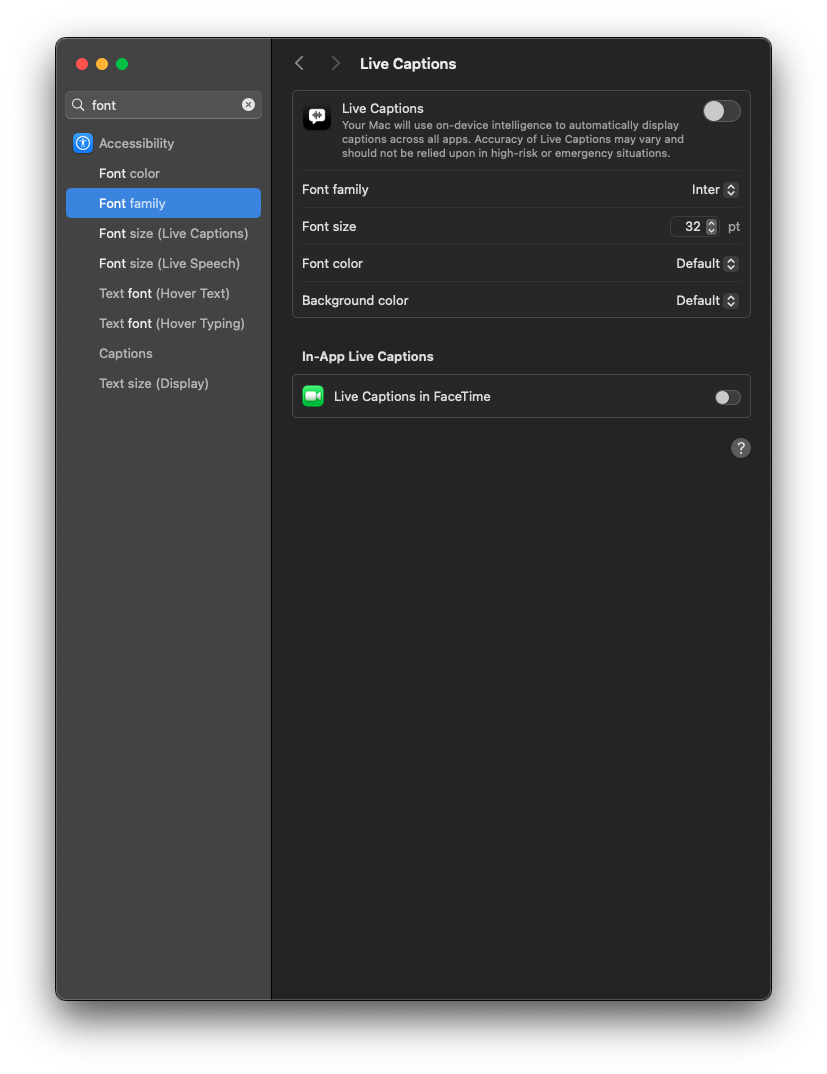Select the Captions search result
The image size is (827, 1074).
pos(126,353)
